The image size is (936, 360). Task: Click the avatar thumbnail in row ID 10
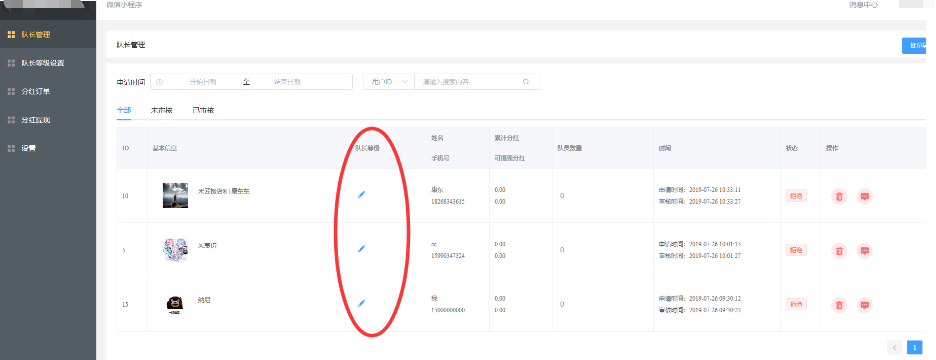[x=176, y=195]
